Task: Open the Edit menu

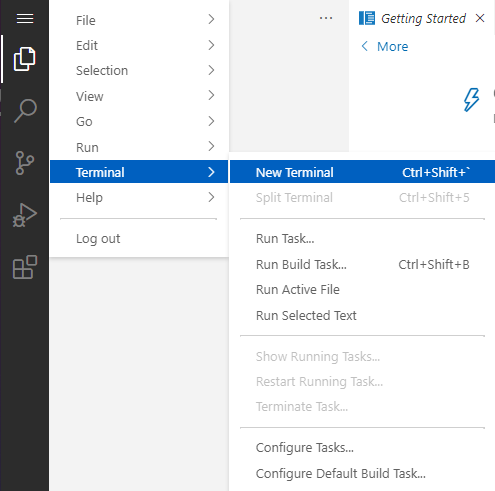Action: tap(139, 45)
